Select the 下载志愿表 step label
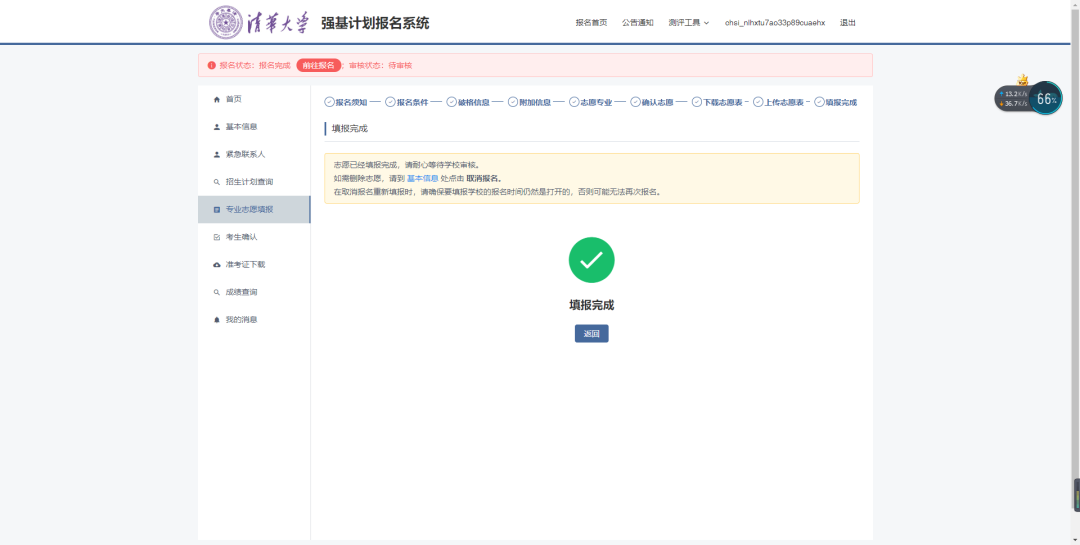Image resolution: width=1080 pixels, height=545 pixels. pos(723,102)
